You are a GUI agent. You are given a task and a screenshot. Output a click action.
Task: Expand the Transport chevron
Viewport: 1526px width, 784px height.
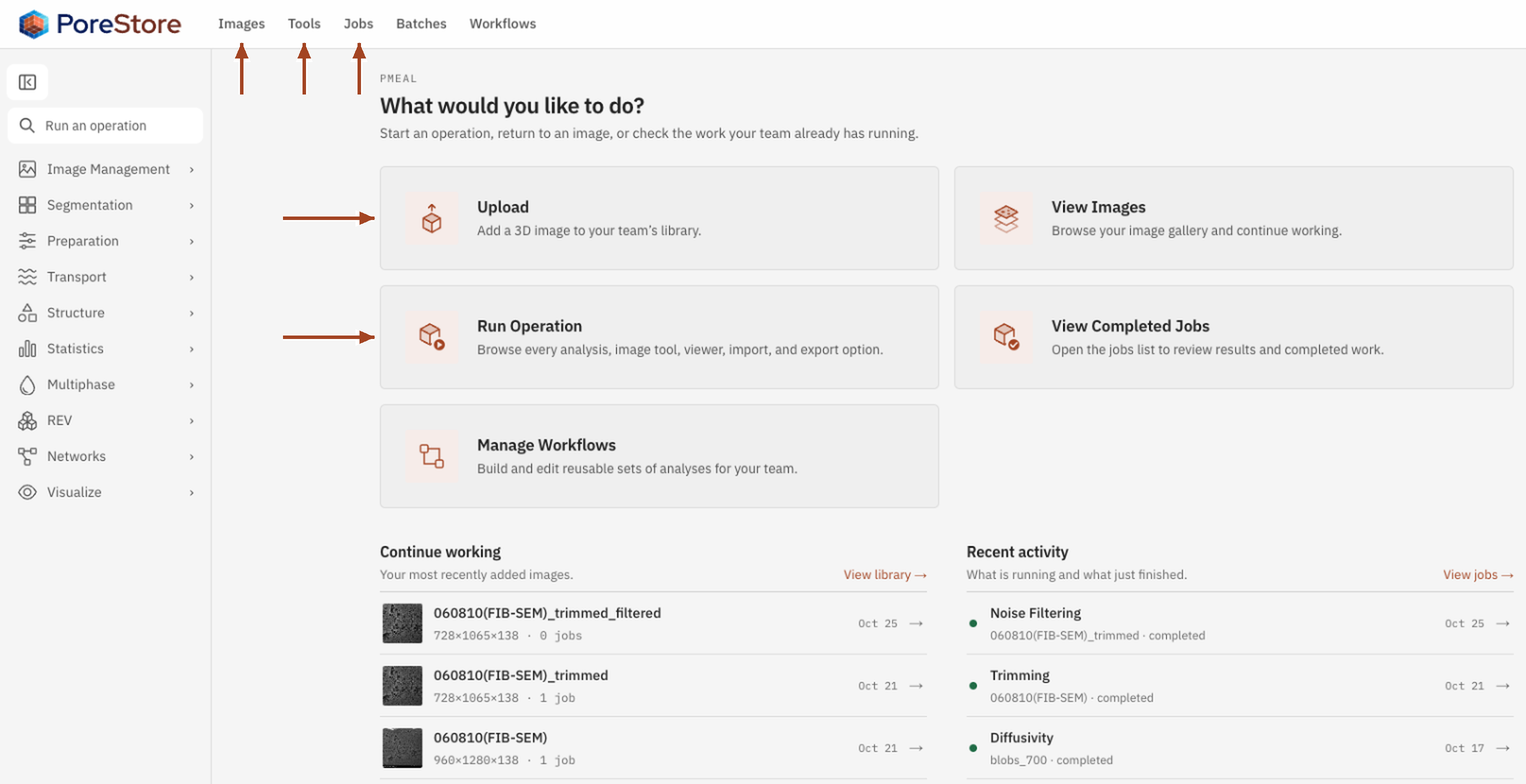pyautogui.click(x=191, y=278)
